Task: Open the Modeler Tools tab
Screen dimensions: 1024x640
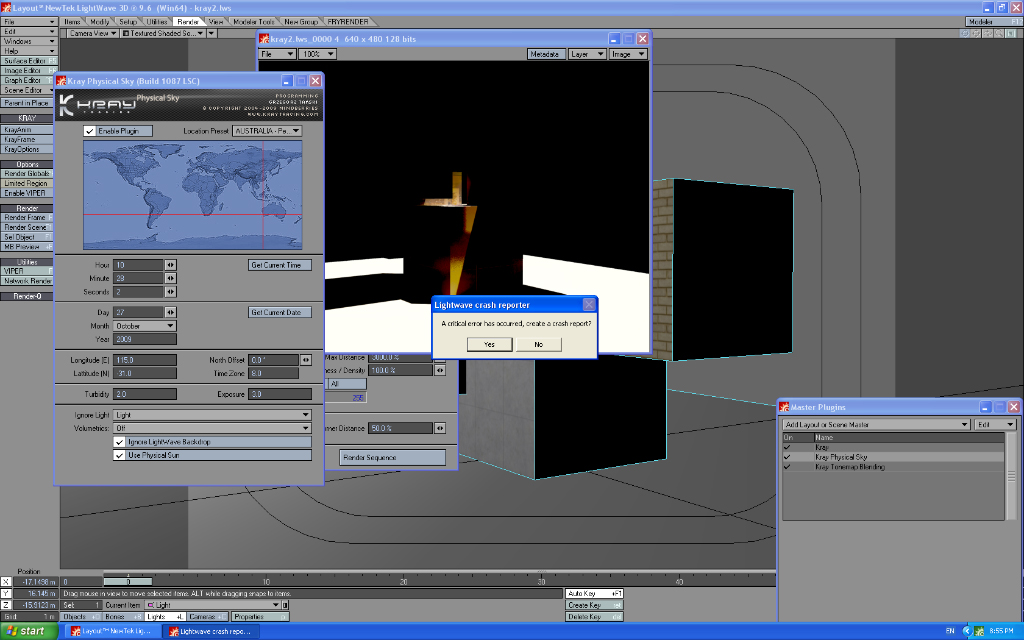Action: pos(254,21)
